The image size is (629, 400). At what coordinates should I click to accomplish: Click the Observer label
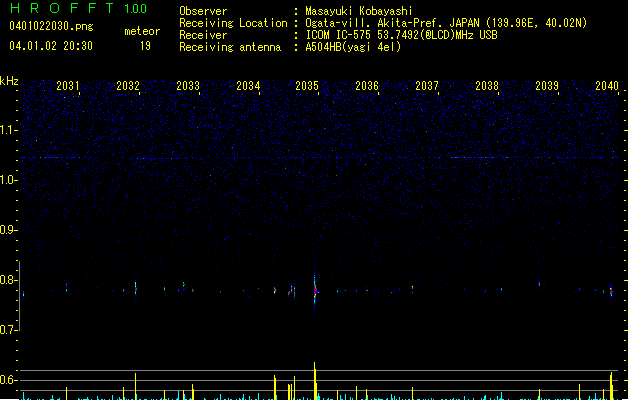(203, 11)
